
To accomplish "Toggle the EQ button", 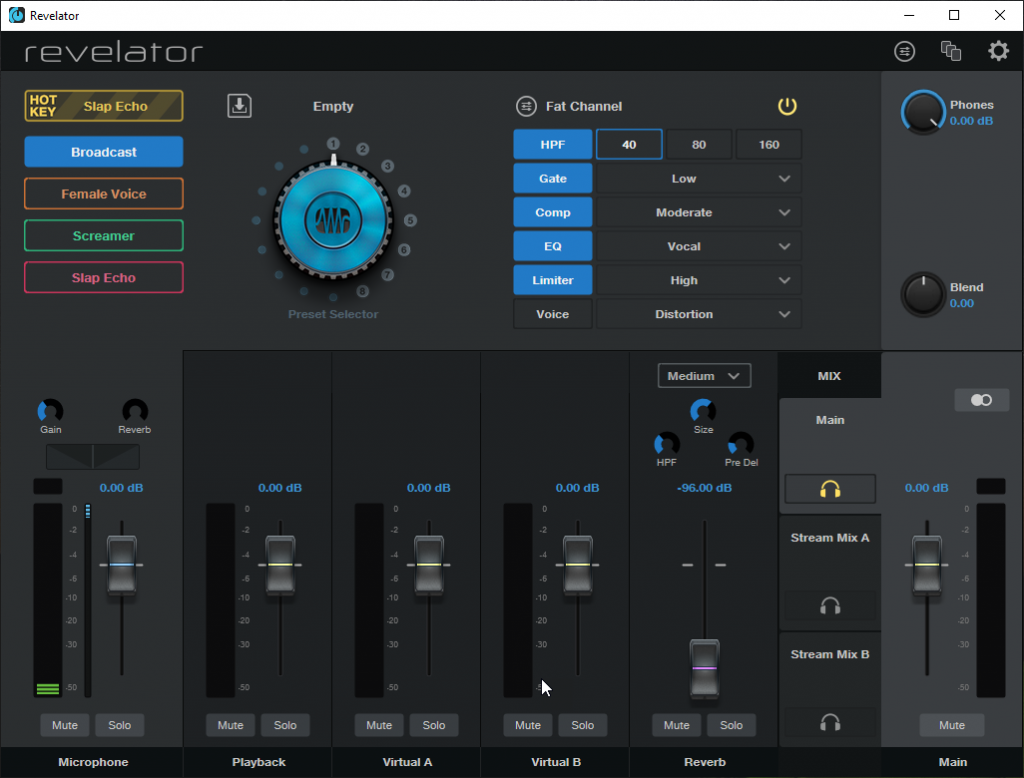I will click(552, 246).
